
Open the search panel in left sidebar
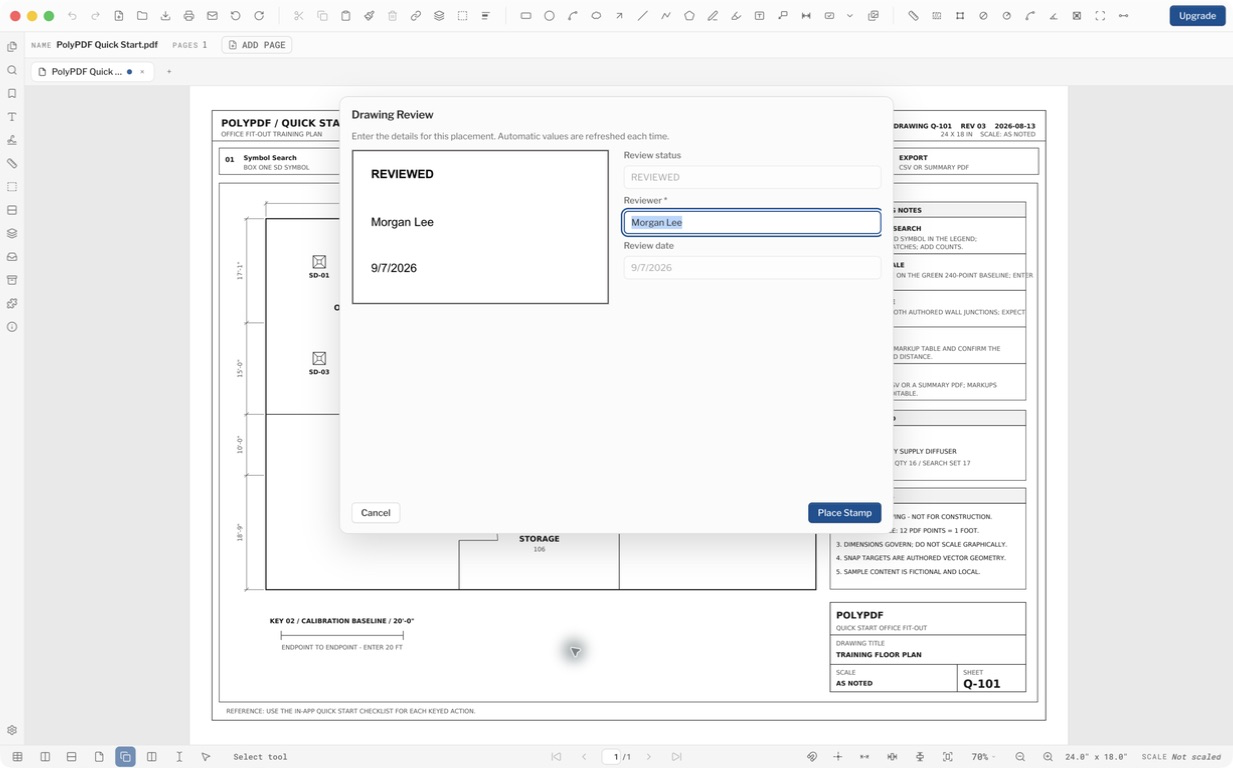click(x=12, y=70)
